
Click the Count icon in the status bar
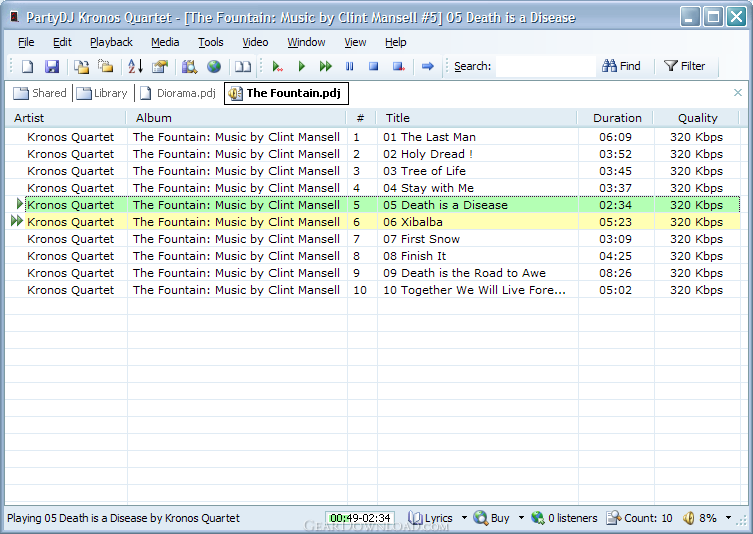pos(614,518)
